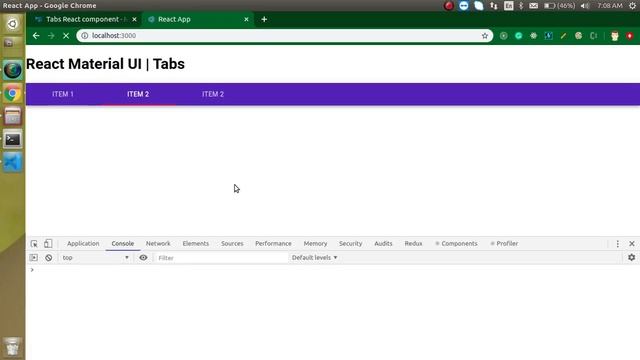Close the React App browser tab

(x=246, y=19)
